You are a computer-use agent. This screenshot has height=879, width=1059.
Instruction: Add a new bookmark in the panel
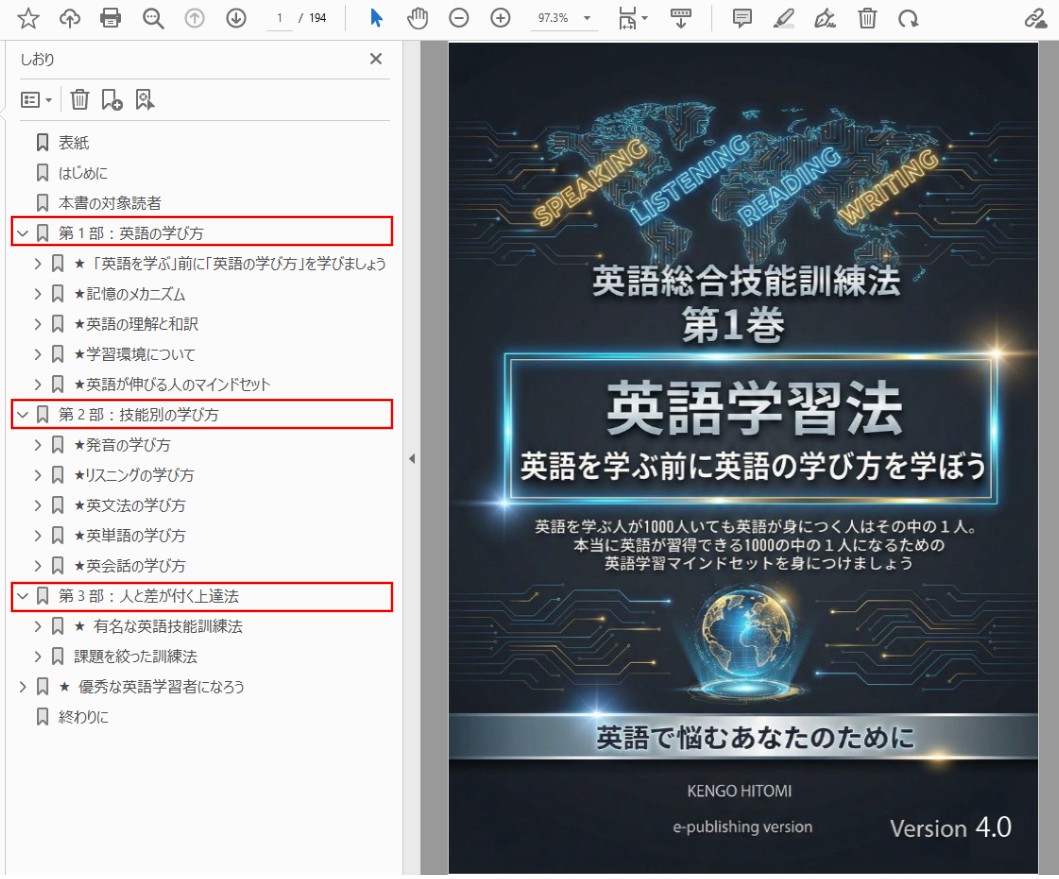pos(112,99)
